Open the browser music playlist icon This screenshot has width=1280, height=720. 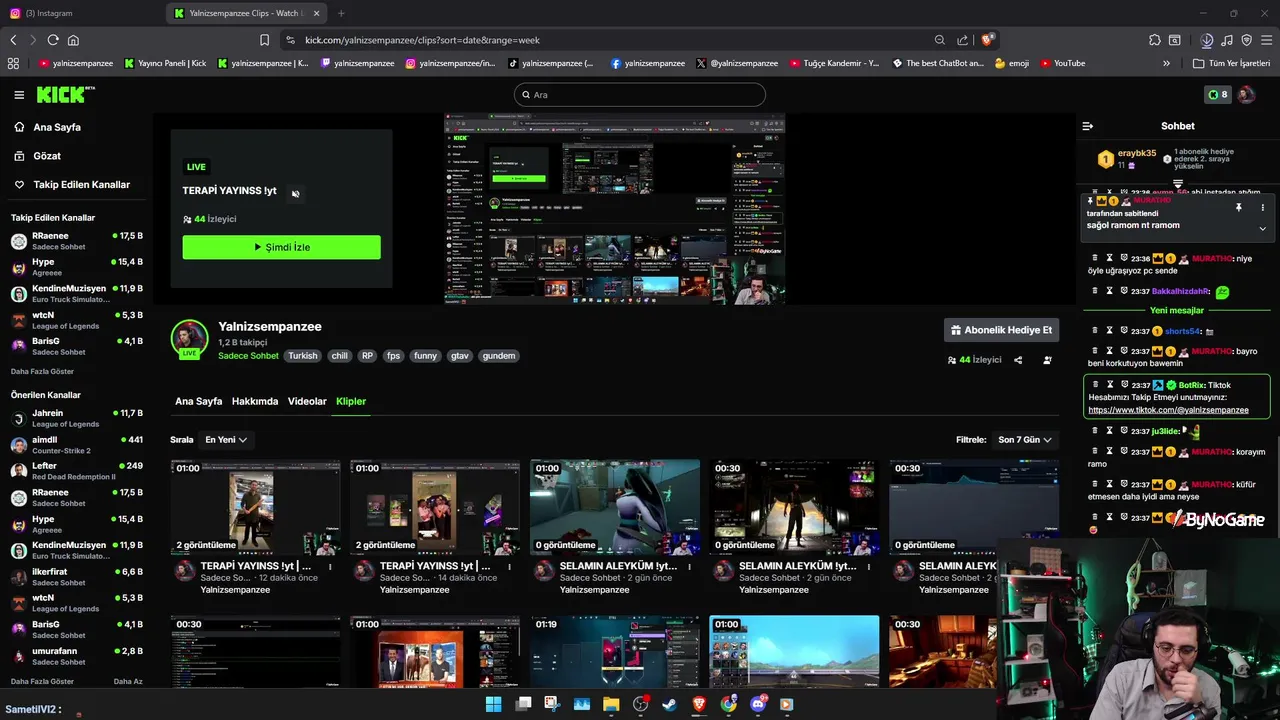tap(1227, 40)
